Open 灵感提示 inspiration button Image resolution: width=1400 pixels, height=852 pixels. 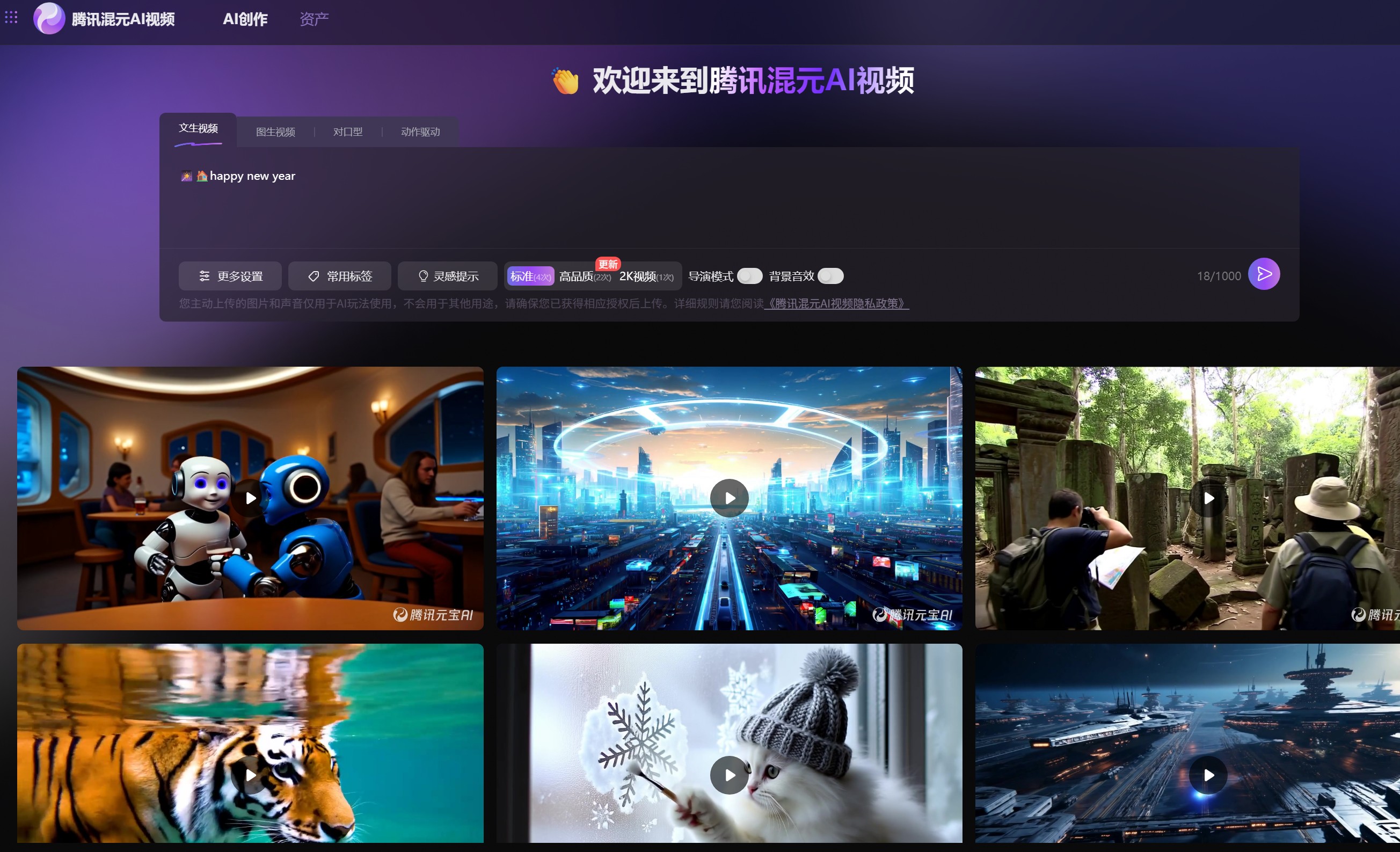click(448, 276)
